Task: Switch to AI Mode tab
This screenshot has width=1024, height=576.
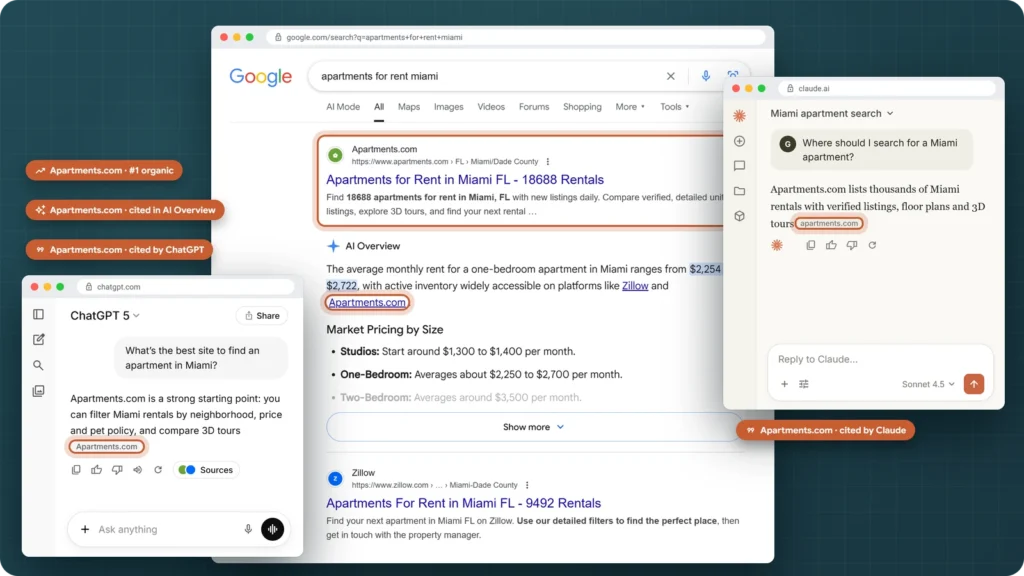Action: click(x=343, y=106)
